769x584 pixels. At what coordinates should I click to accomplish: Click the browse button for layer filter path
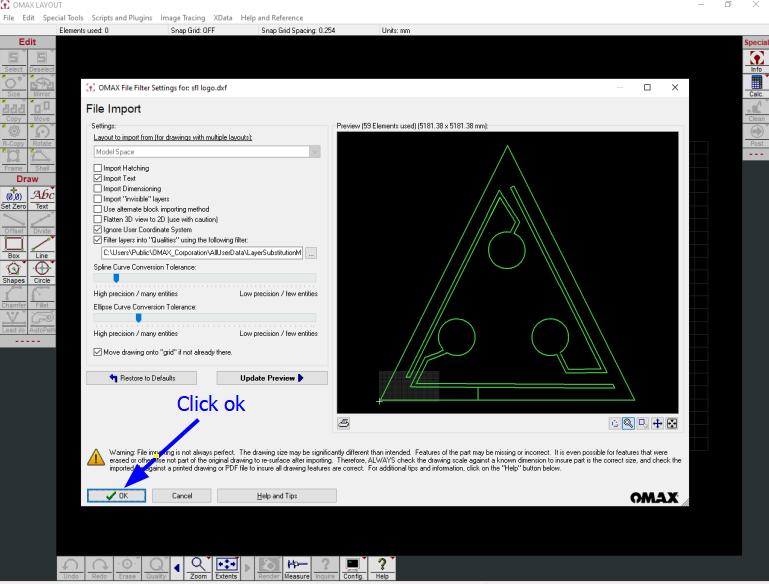(311, 253)
